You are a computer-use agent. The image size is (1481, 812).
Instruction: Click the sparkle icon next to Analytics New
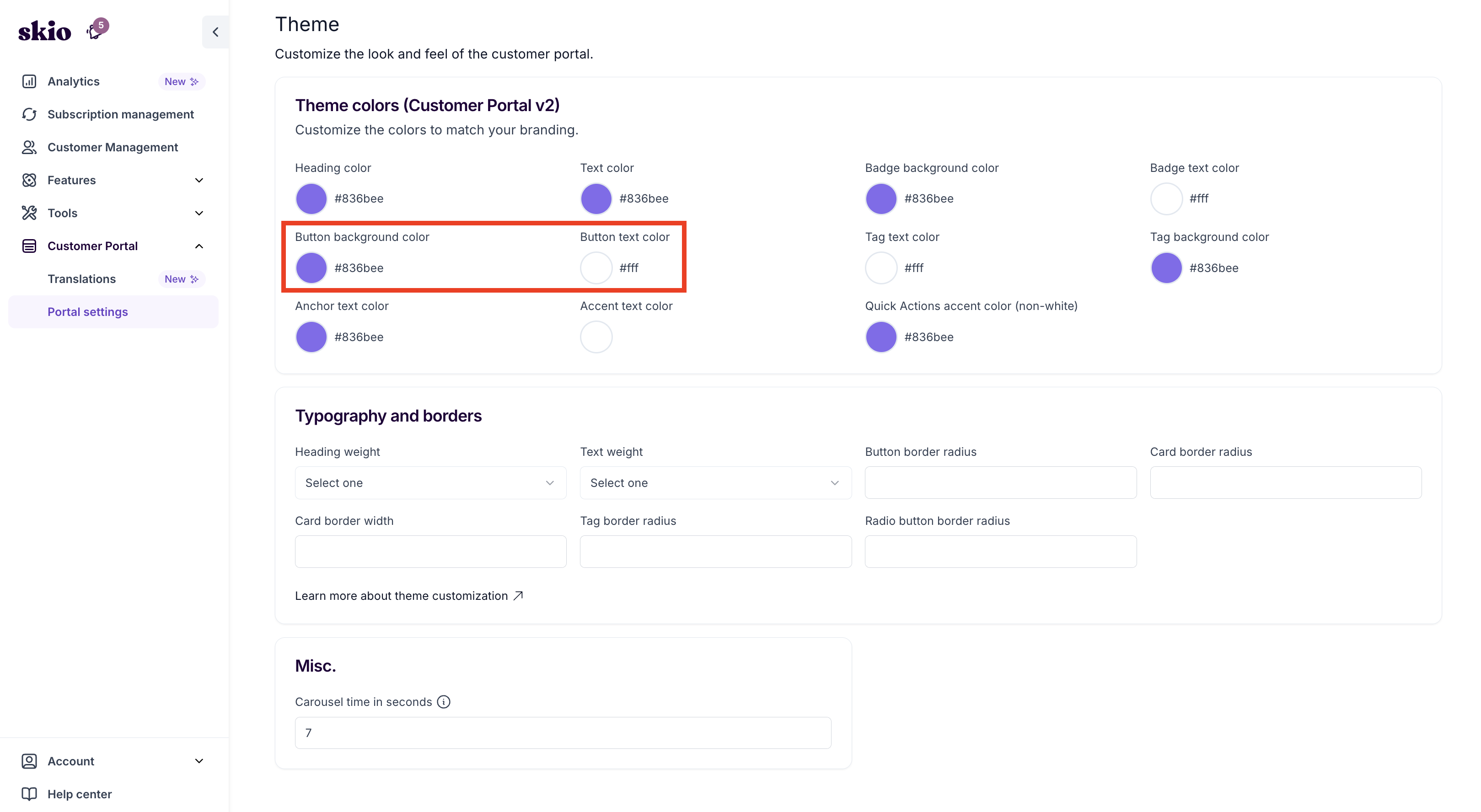coord(194,81)
